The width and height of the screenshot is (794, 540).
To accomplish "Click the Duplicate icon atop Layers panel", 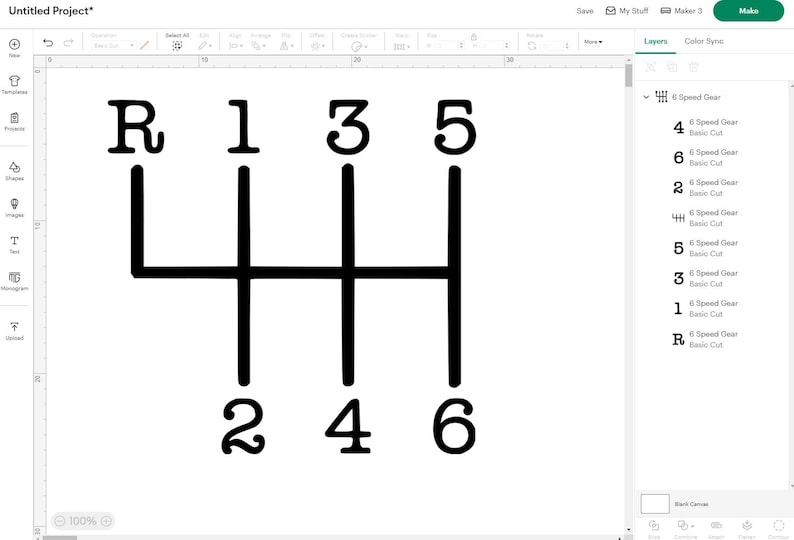I will click(672, 67).
